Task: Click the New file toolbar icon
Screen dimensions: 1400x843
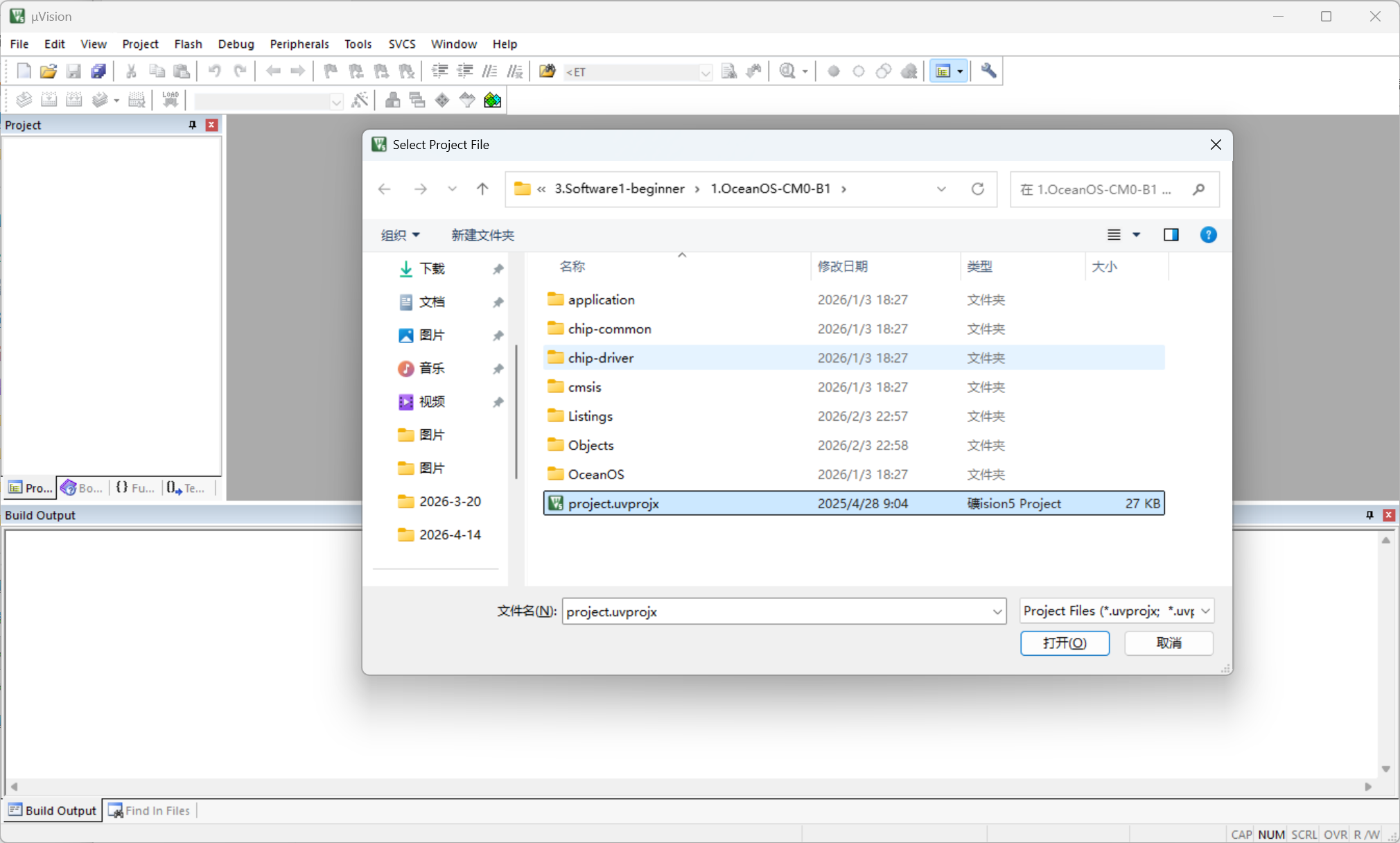Action: click(24, 71)
